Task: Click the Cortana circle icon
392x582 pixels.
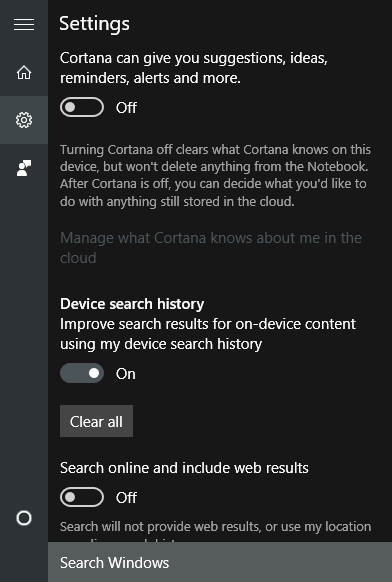Action: (x=24, y=518)
